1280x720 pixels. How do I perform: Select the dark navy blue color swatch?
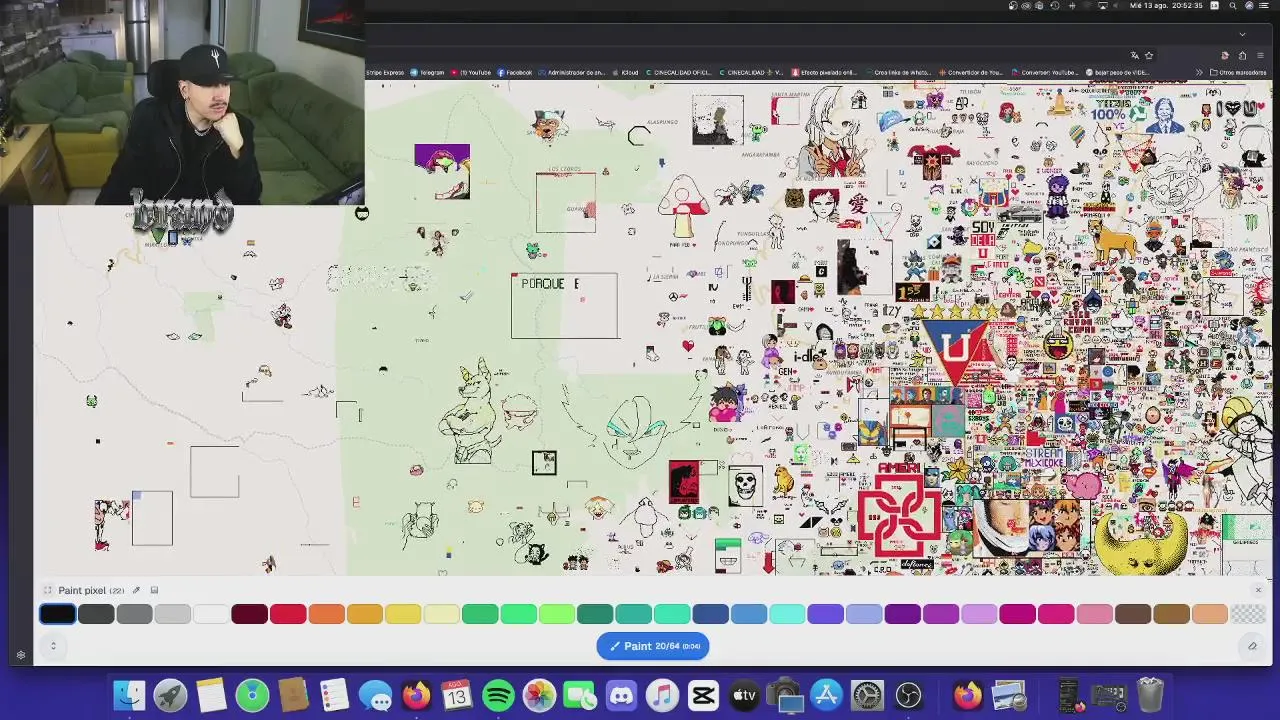710,614
